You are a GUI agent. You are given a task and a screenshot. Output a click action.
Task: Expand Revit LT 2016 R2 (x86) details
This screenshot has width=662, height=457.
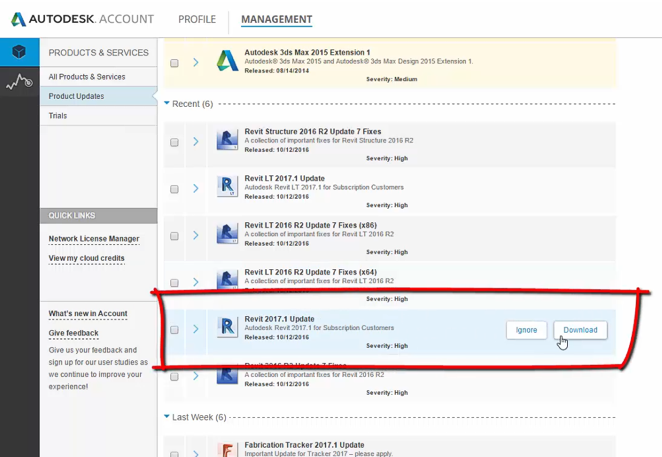click(196, 235)
